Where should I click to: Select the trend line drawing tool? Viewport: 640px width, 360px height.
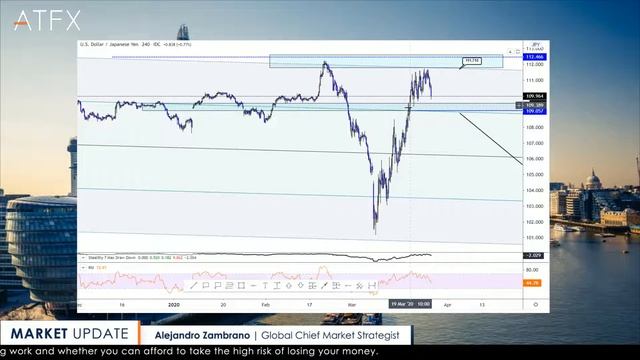tap(193, 286)
